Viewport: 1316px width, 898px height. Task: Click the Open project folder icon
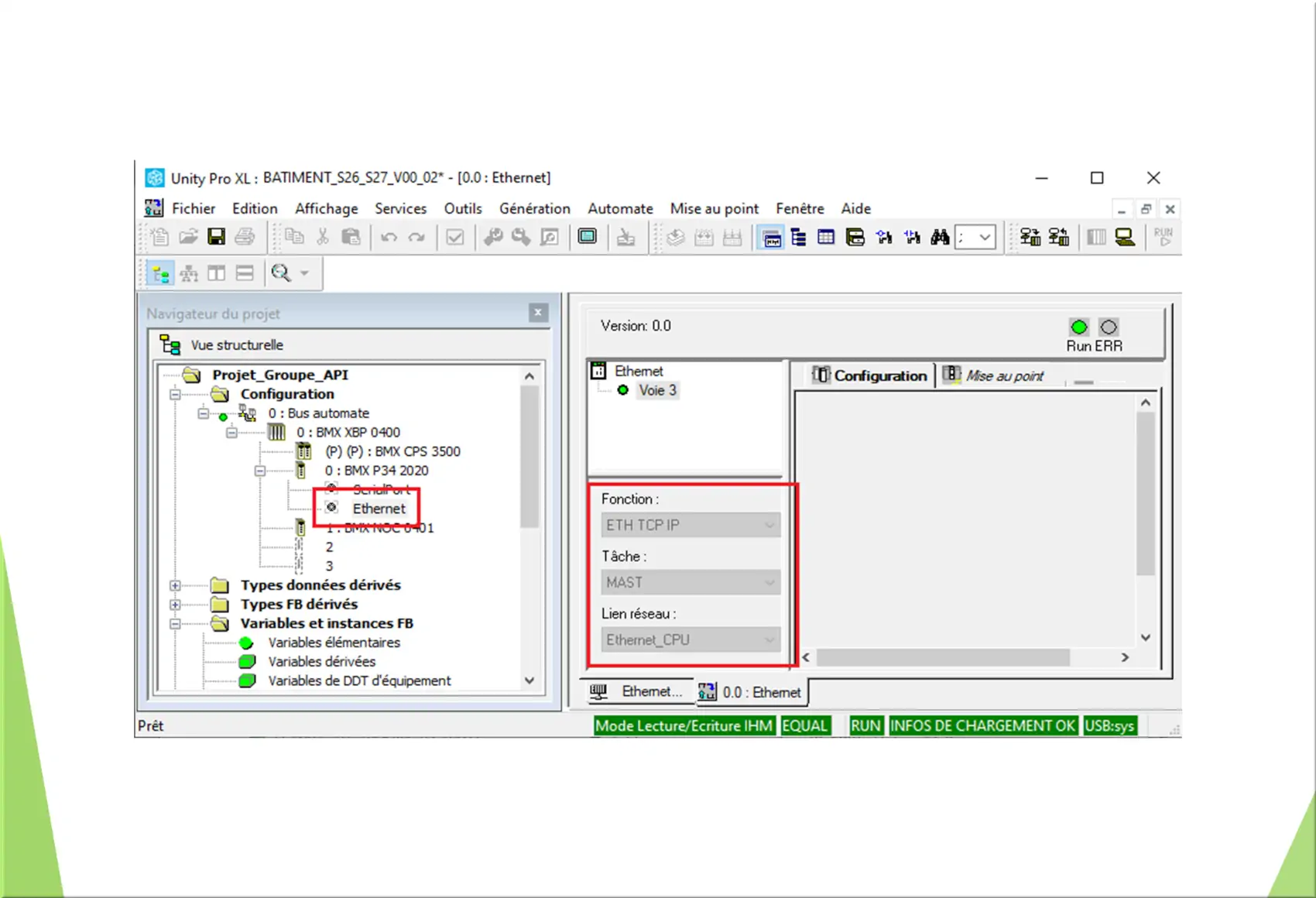point(188,237)
